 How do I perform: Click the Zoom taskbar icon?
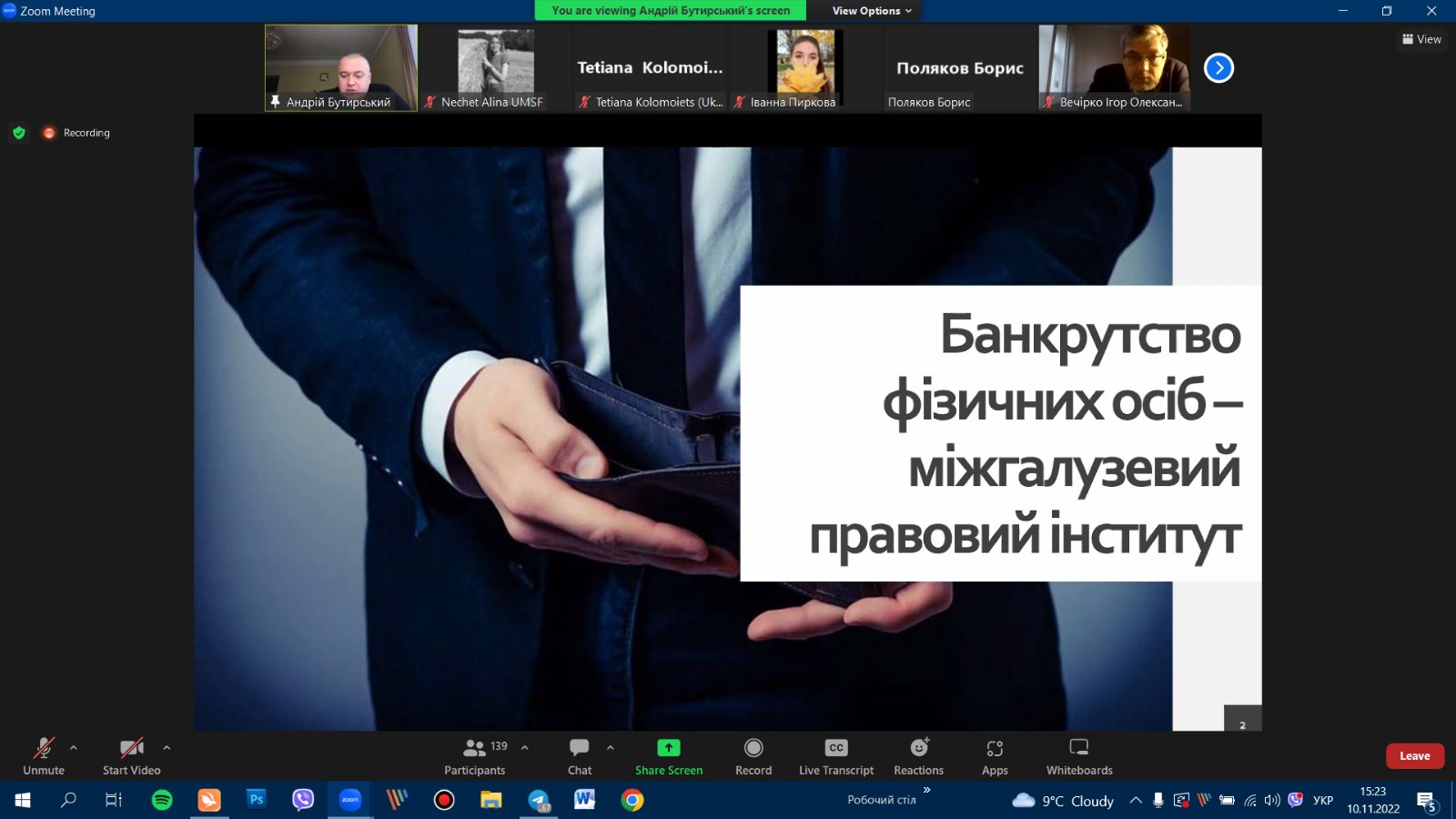(350, 800)
